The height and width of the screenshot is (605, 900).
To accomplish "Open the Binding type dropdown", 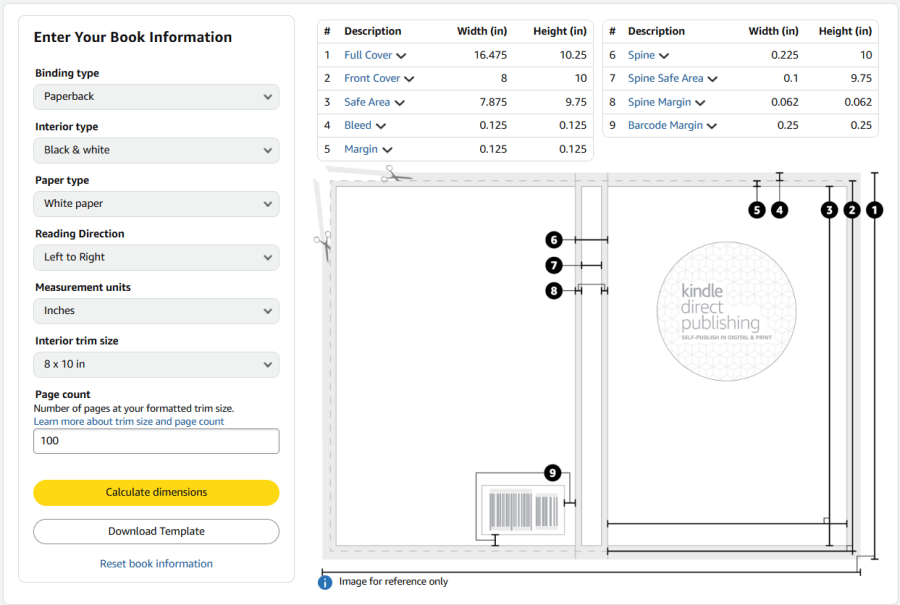I will coord(156,97).
